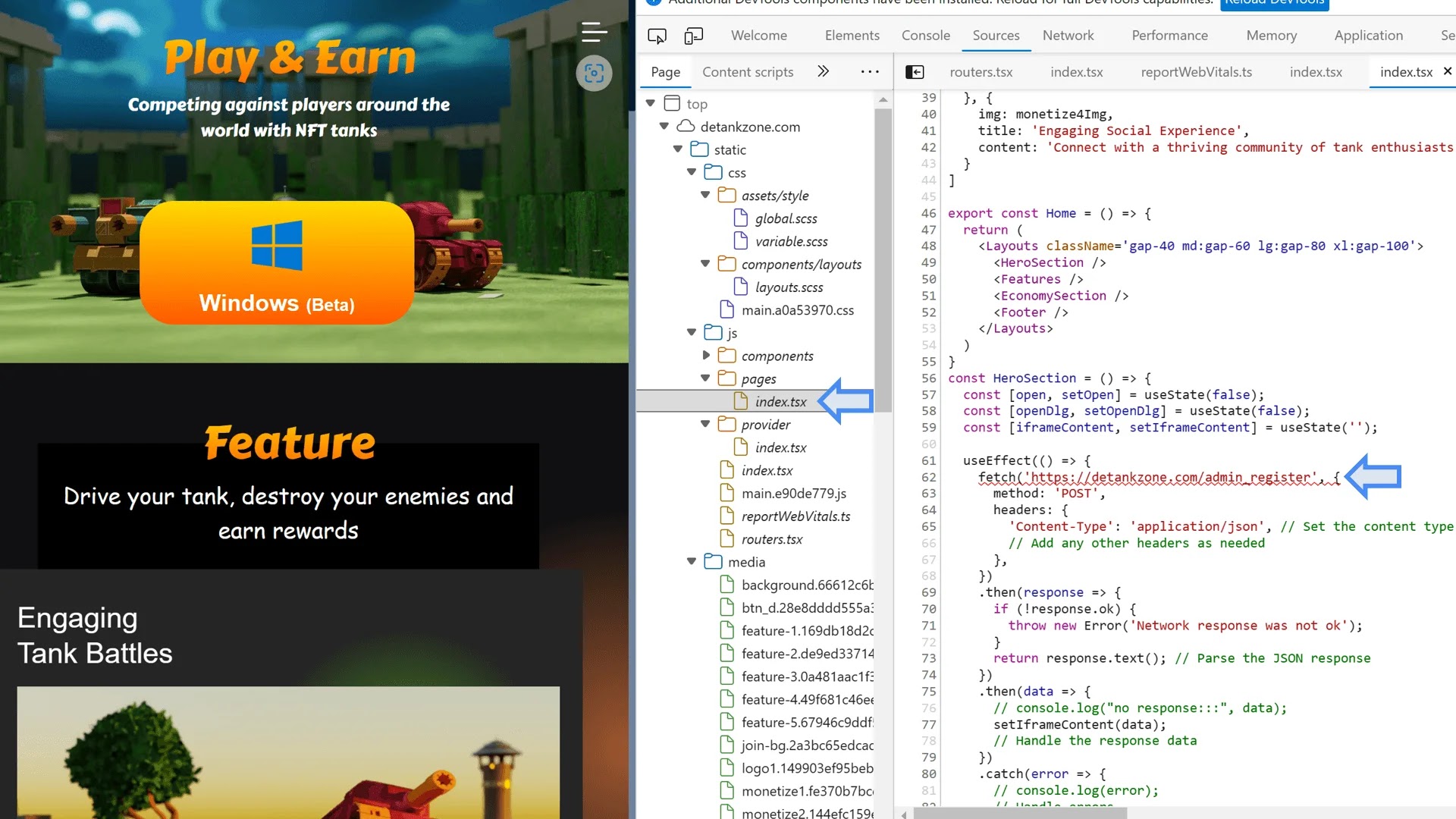This screenshot has height=819, width=1456.
Task: Expand the components folder under js
Action: tap(706, 355)
